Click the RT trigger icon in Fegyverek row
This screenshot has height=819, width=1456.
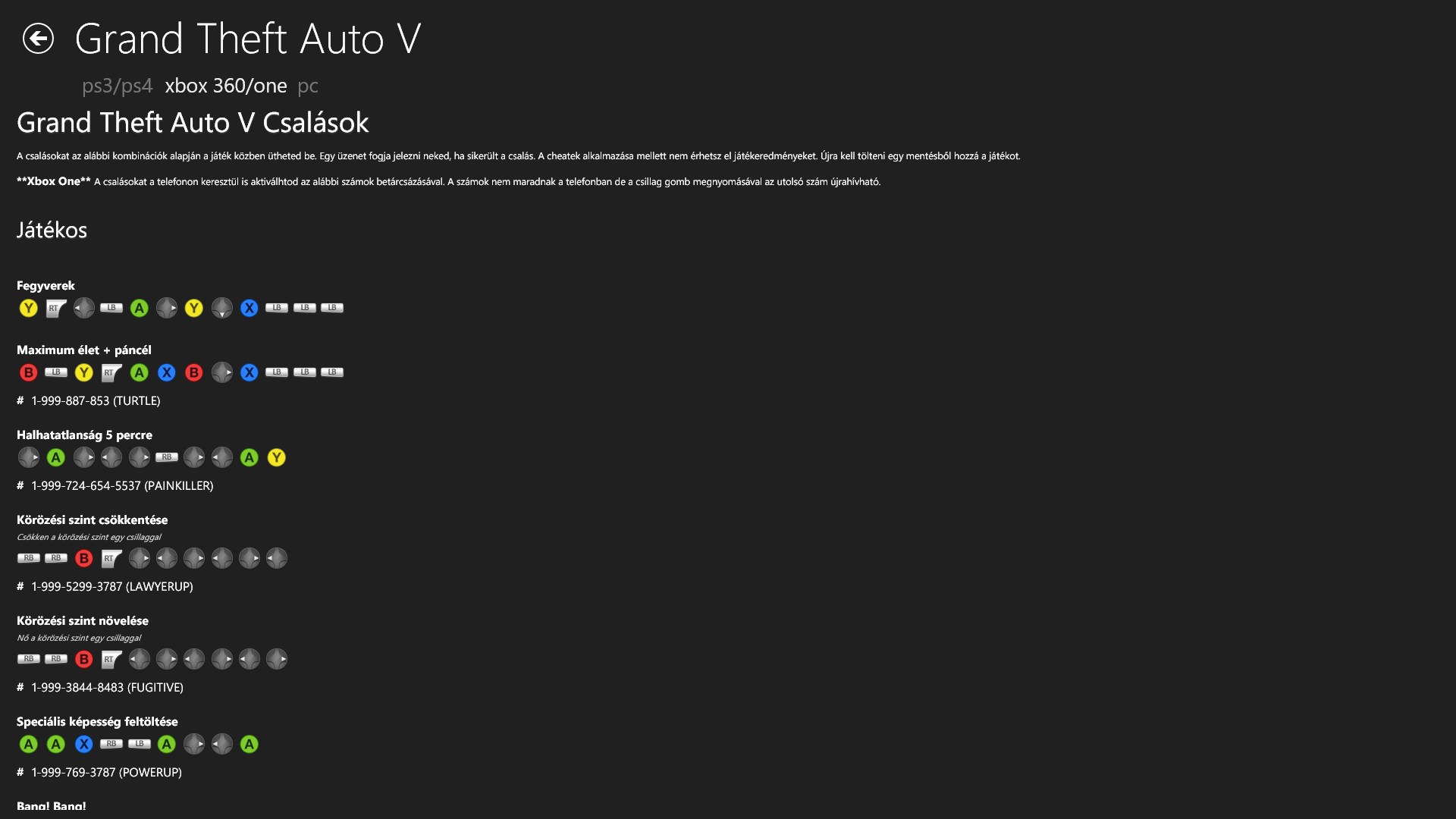click(x=56, y=308)
